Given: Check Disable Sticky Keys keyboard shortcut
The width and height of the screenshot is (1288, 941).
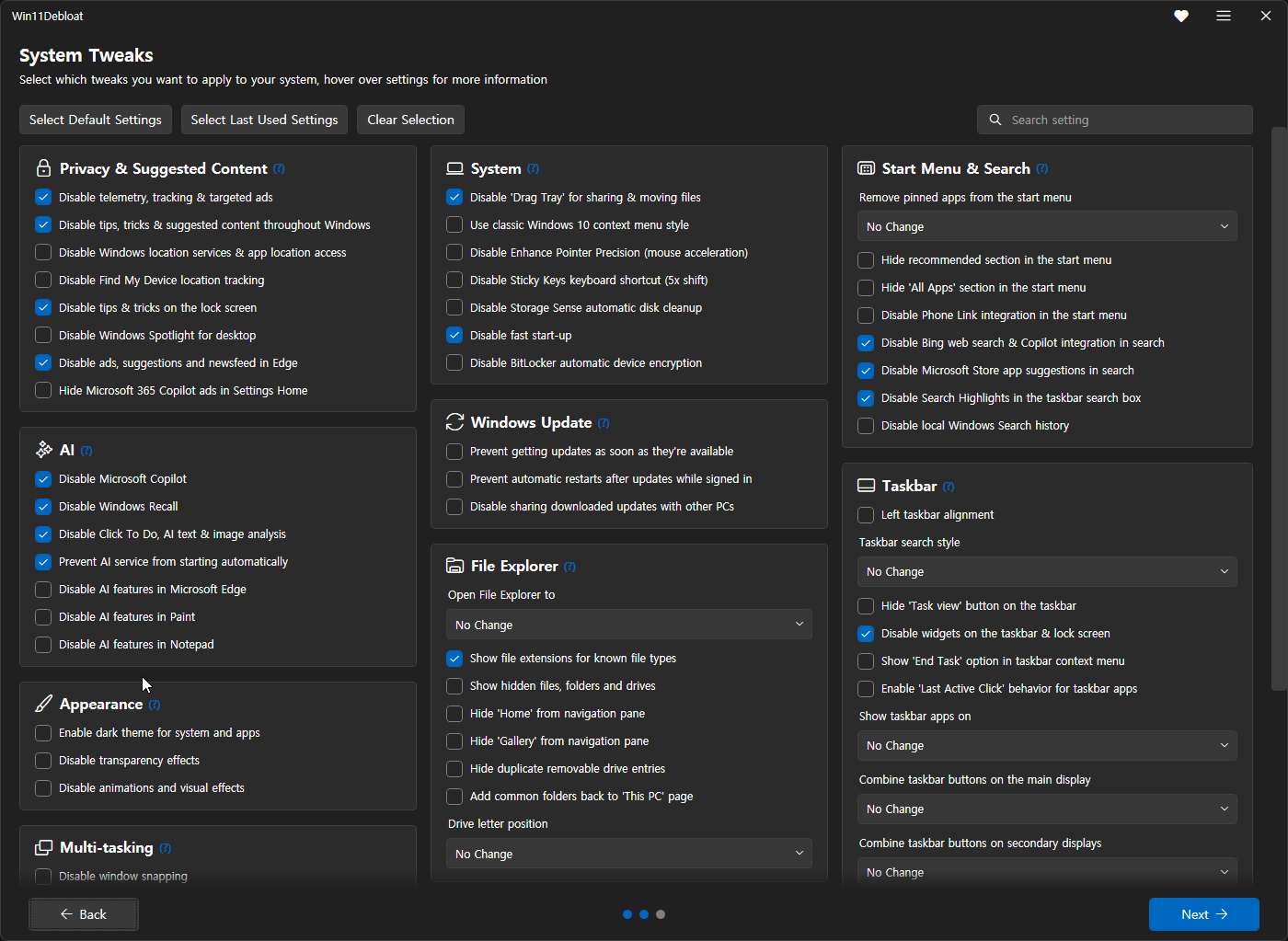Looking at the screenshot, I should 454,280.
